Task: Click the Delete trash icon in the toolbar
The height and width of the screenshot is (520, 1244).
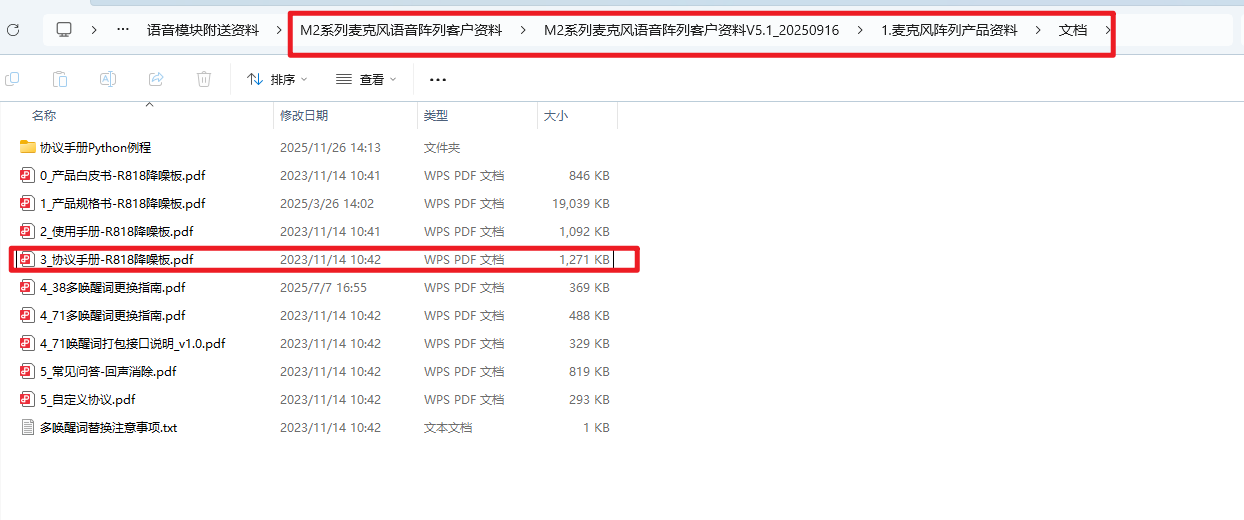Action: tap(204, 79)
